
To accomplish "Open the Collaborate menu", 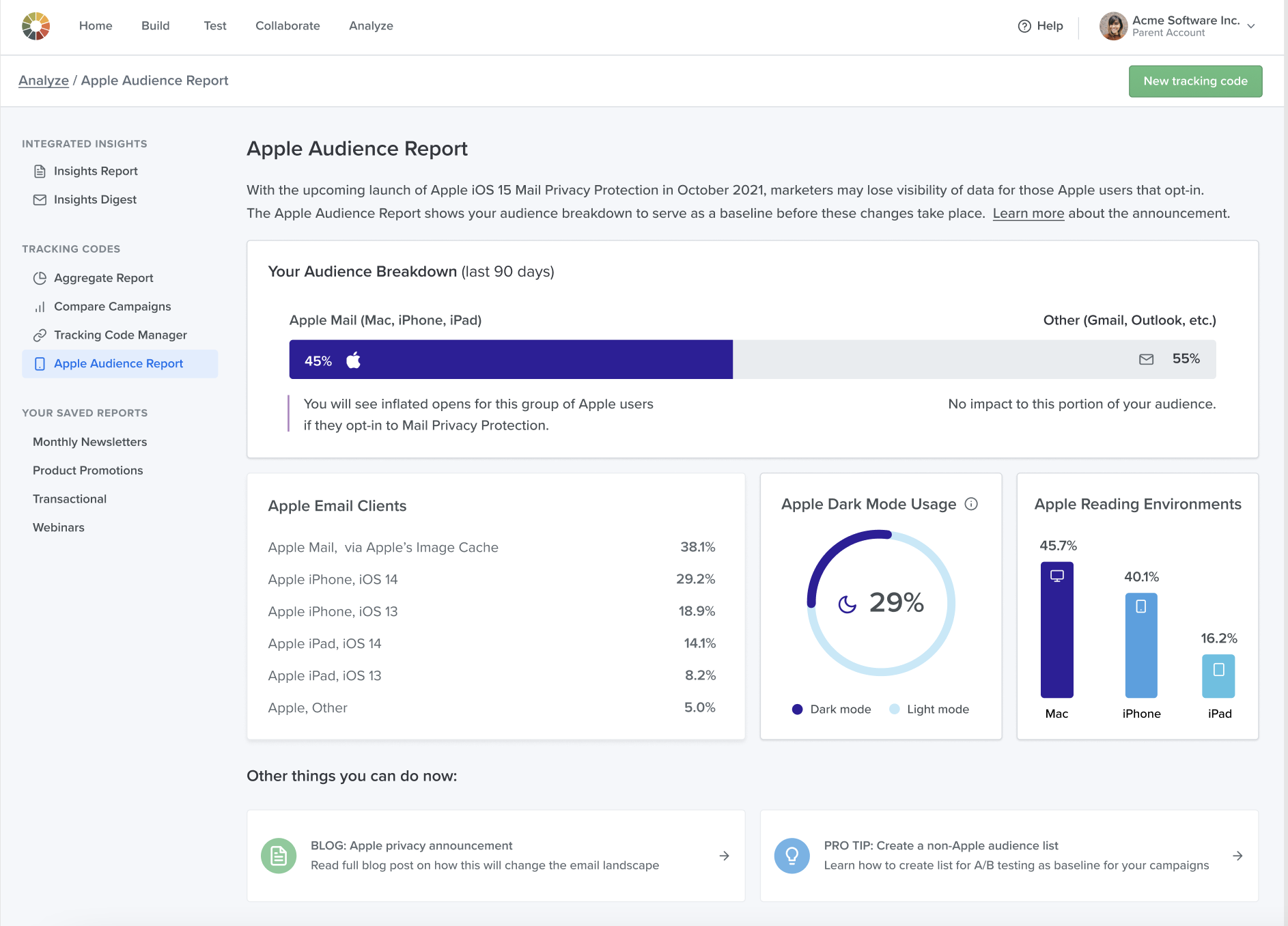I will click(x=287, y=26).
